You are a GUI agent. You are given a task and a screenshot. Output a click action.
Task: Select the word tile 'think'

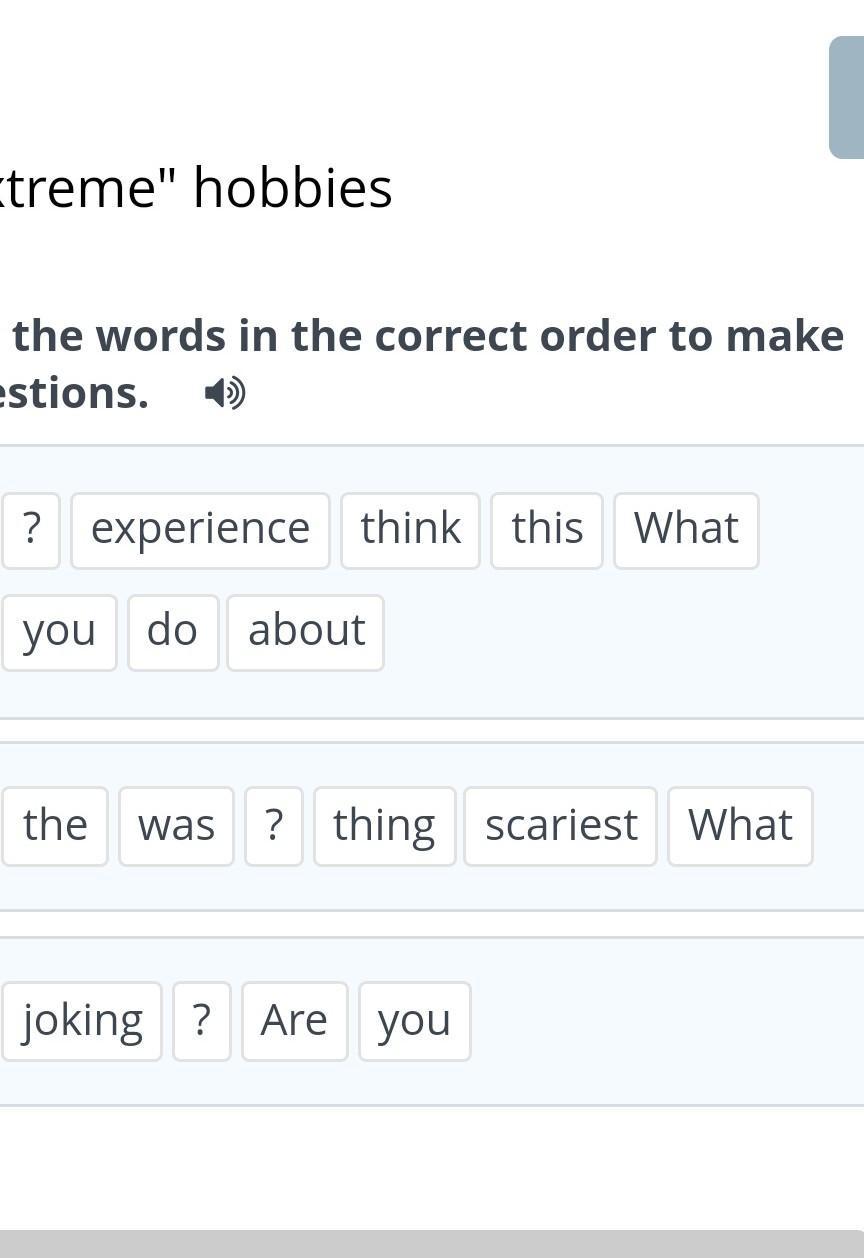[410, 530]
